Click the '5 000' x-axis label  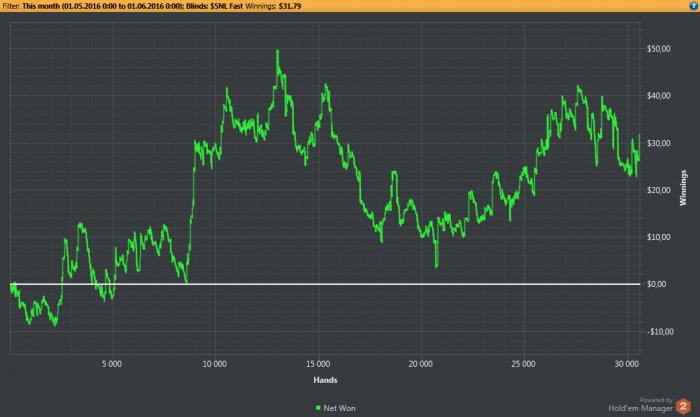pos(112,364)
